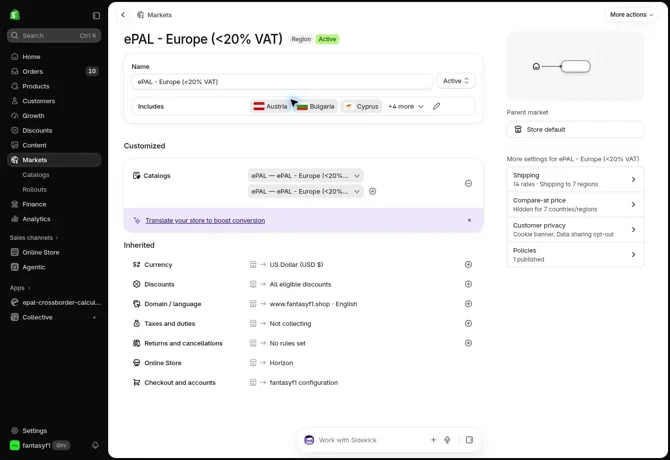This screenshot has width=670, height=460.
Task: Open the Customer privacy settings row
Action: (x=575, y=230)
